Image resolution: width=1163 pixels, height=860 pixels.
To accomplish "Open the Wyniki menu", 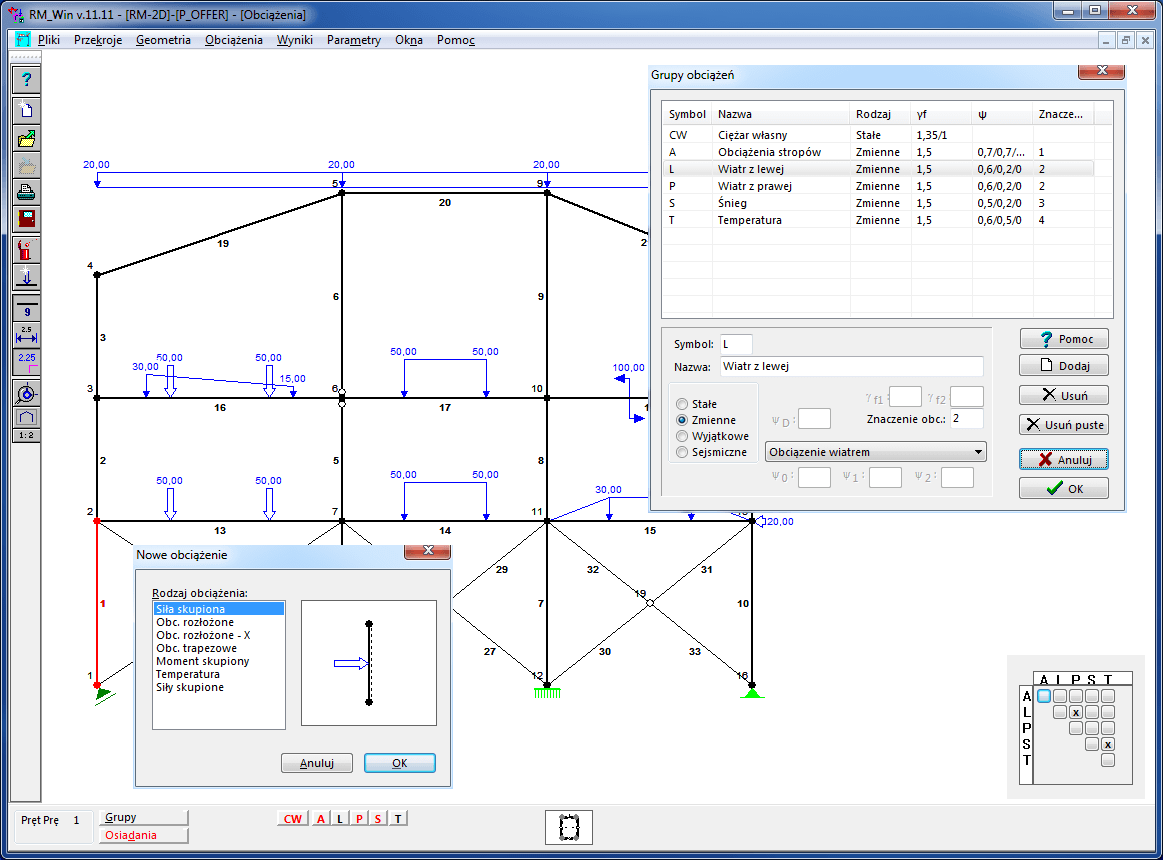I will click(x=295, y=40).
